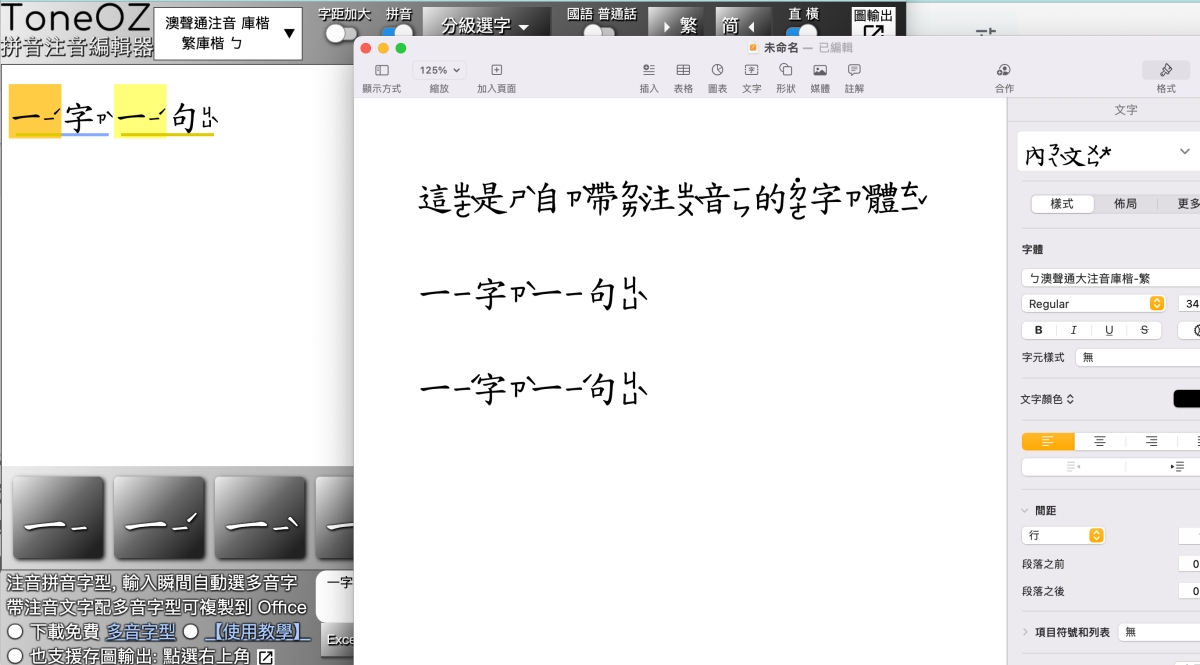
Task: Open the Collaborate icon
Action: click(1004, 71)
